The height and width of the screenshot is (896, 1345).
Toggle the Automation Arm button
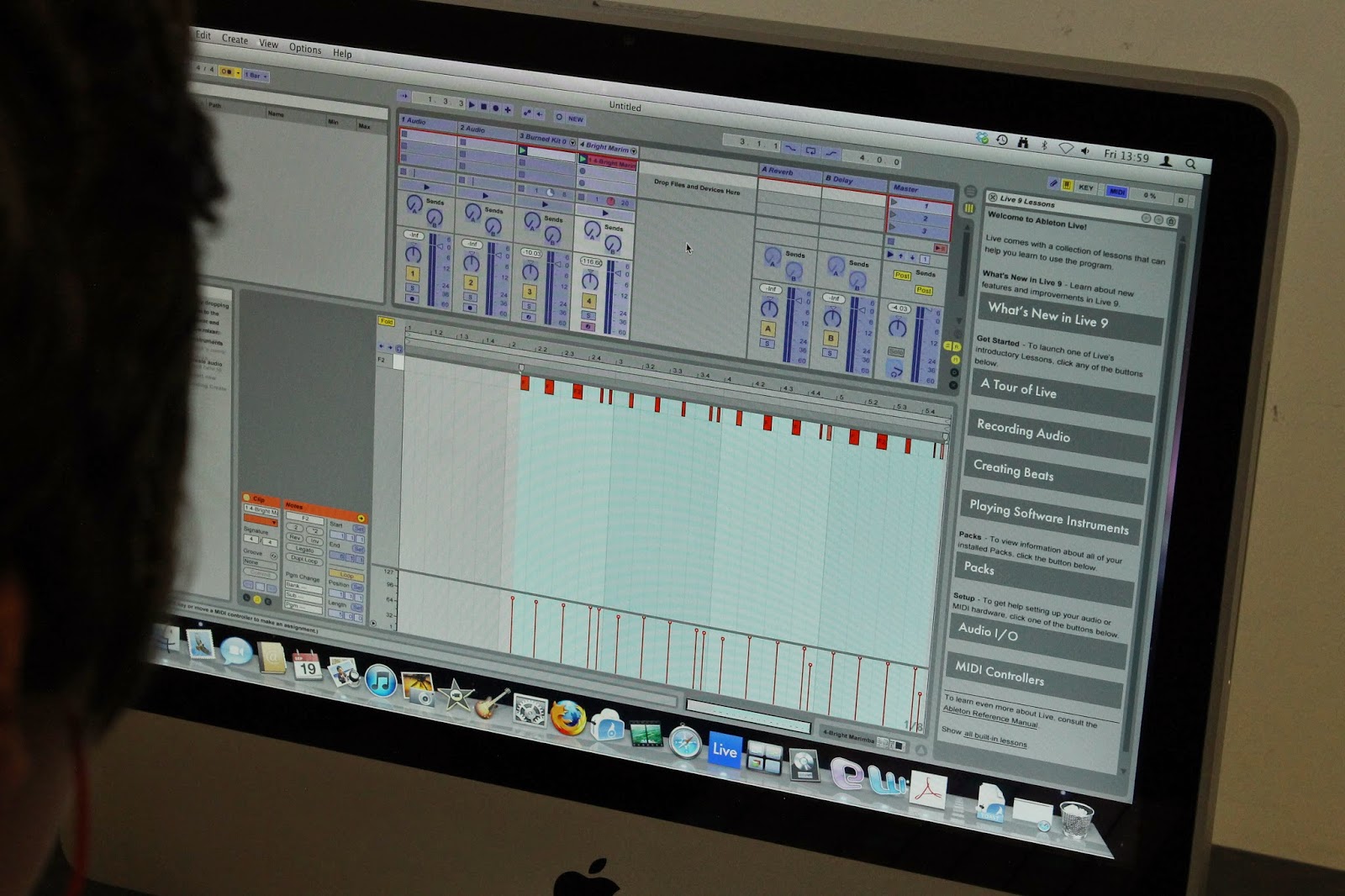coord(527,112)
